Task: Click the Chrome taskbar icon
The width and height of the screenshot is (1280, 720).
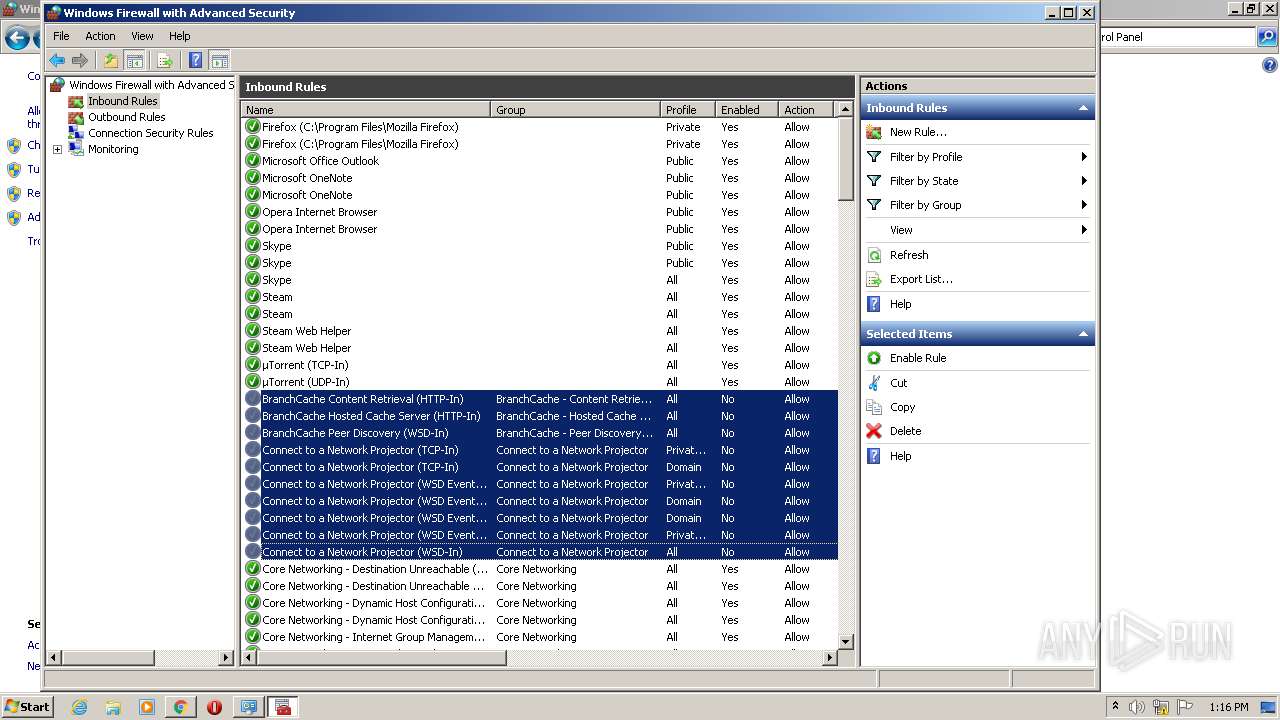Action: pos(180,707)
